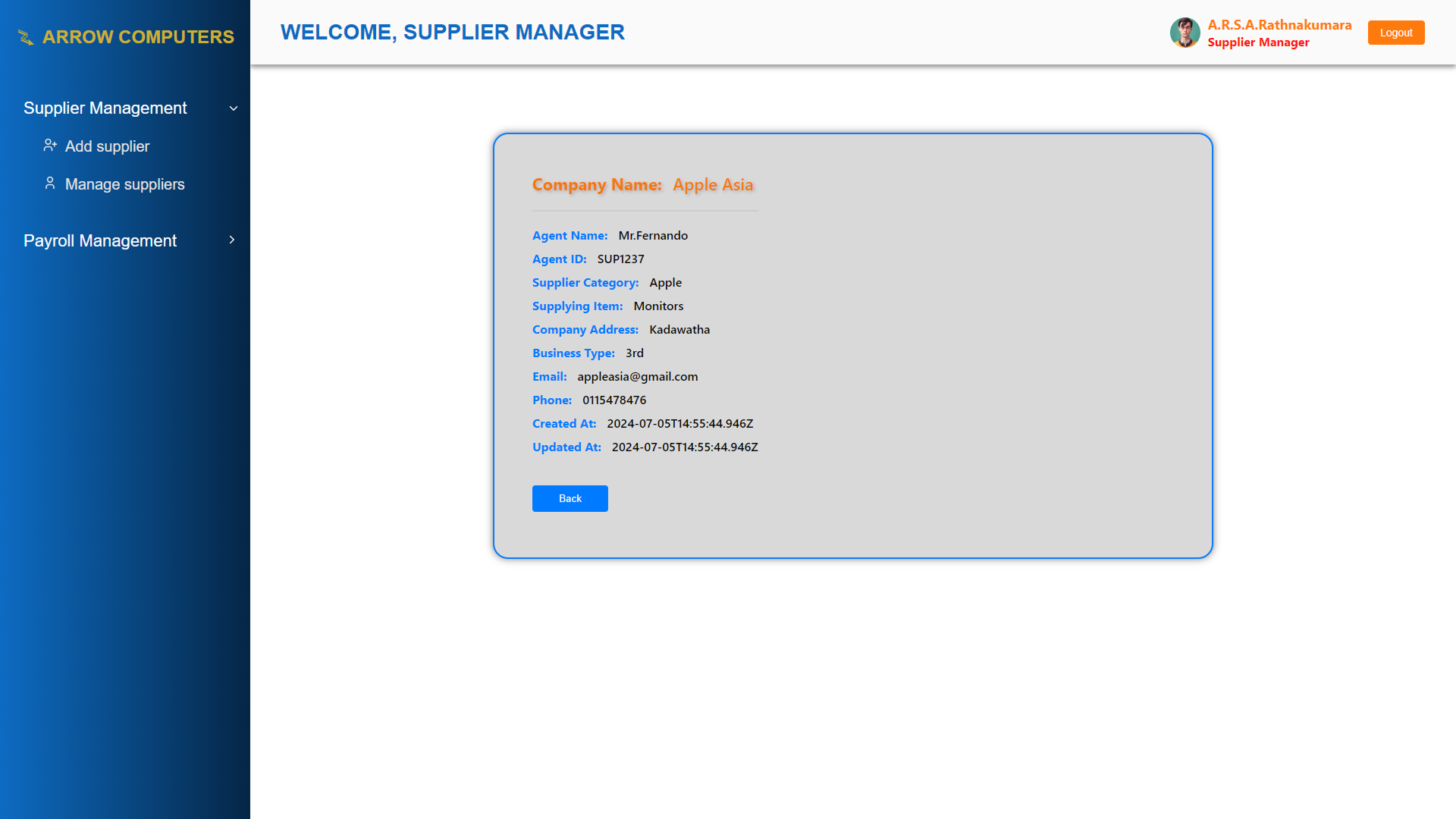Click the Logout button
This screenshot has width=1456, height=819.
pyautogui.click(x=1395, y=33)
